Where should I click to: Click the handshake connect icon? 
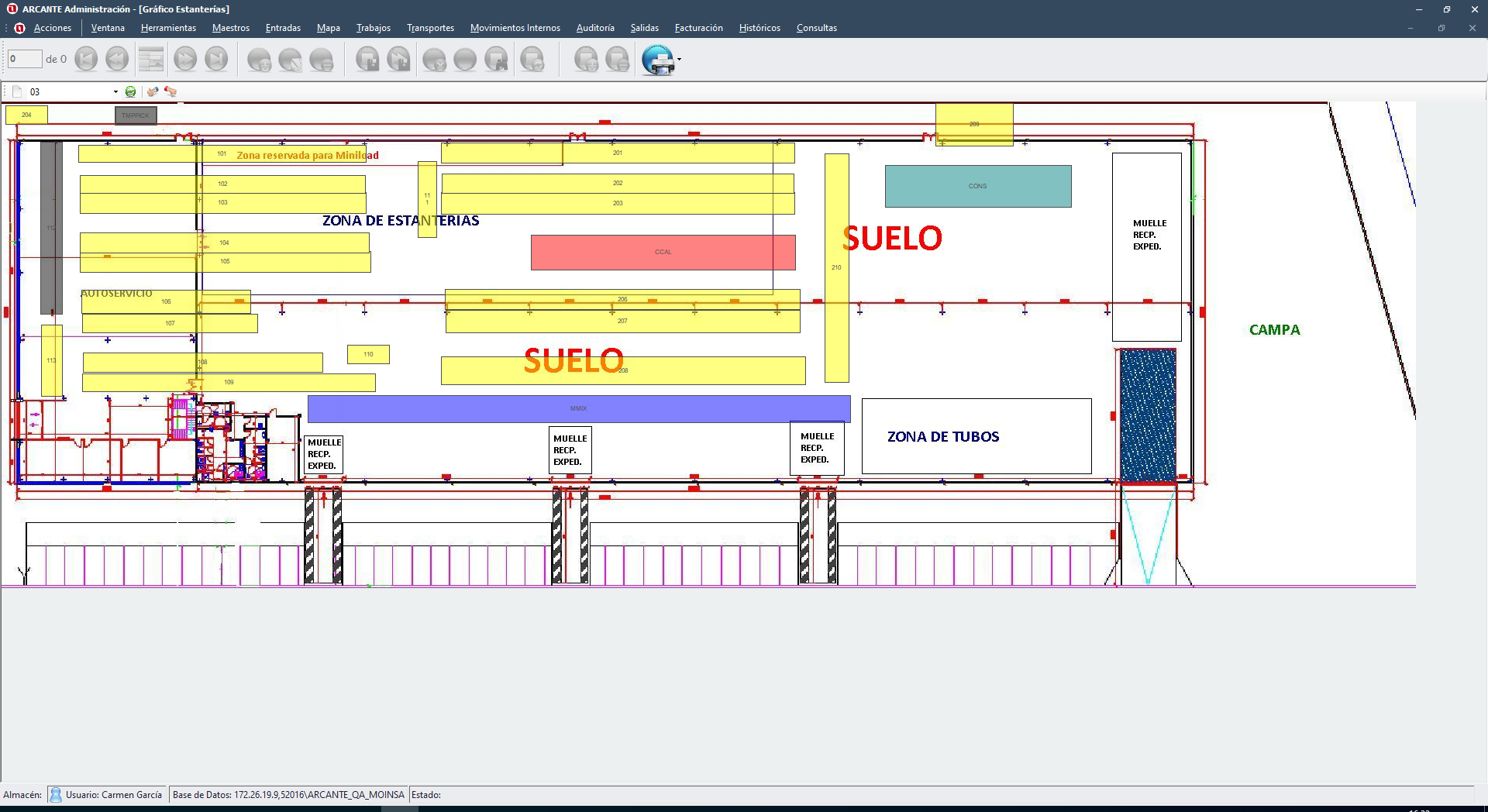[153, 91]
